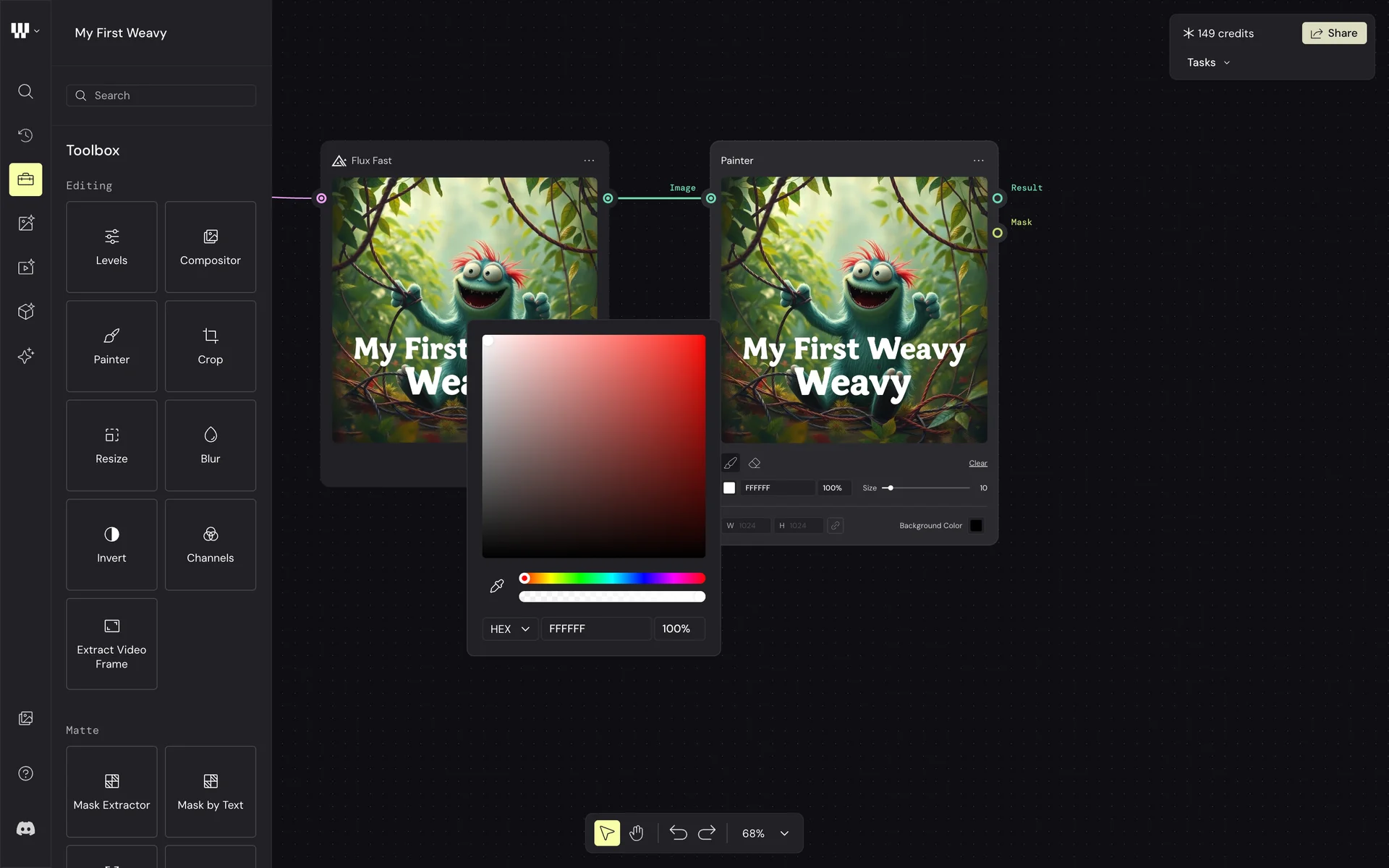Click the Share button

[x=1334, y=33]
